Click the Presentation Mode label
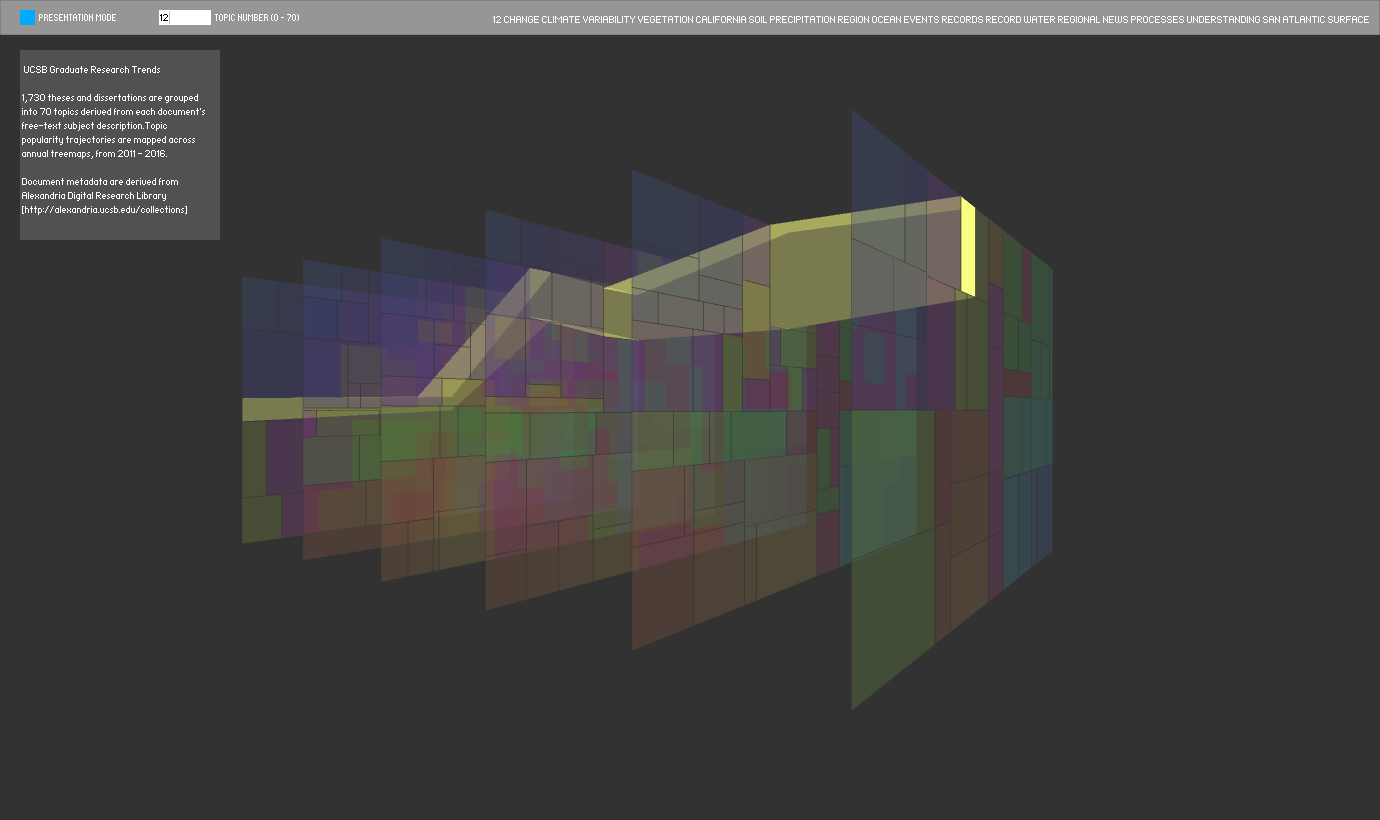Screen dimensions: 1380x820 [77, 18]
